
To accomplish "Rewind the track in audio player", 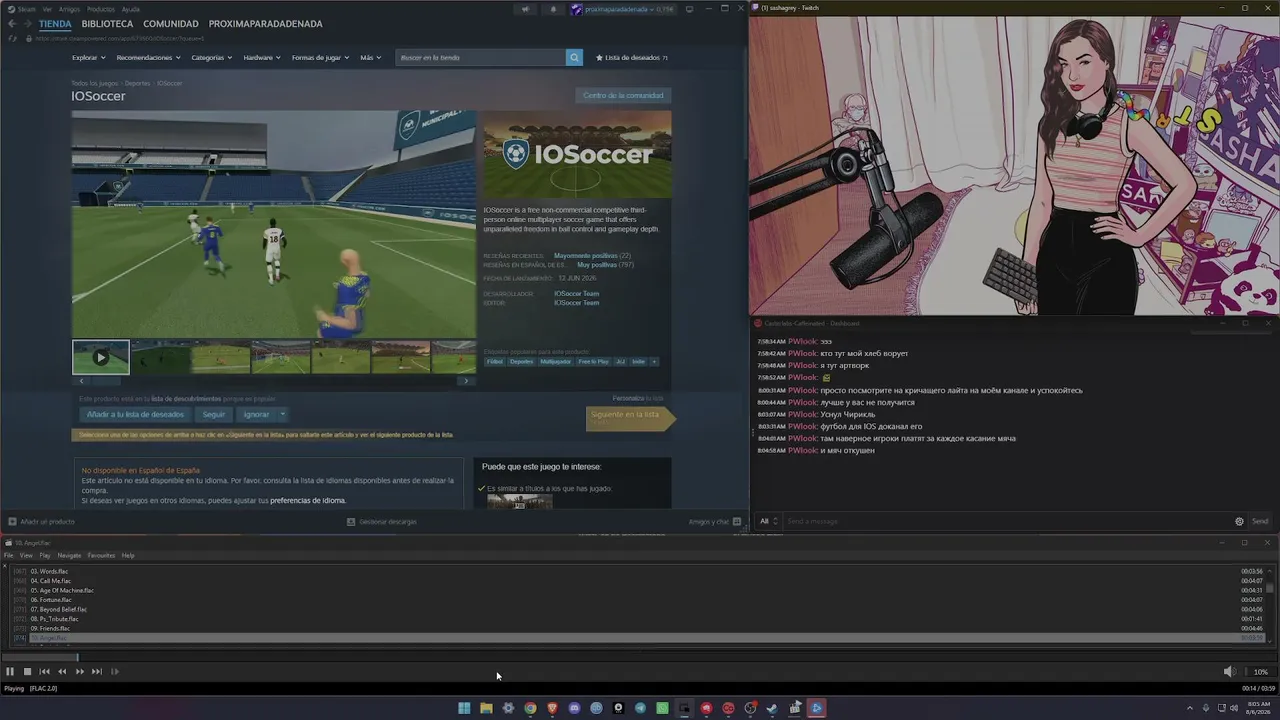I will (x=62, y=672).
